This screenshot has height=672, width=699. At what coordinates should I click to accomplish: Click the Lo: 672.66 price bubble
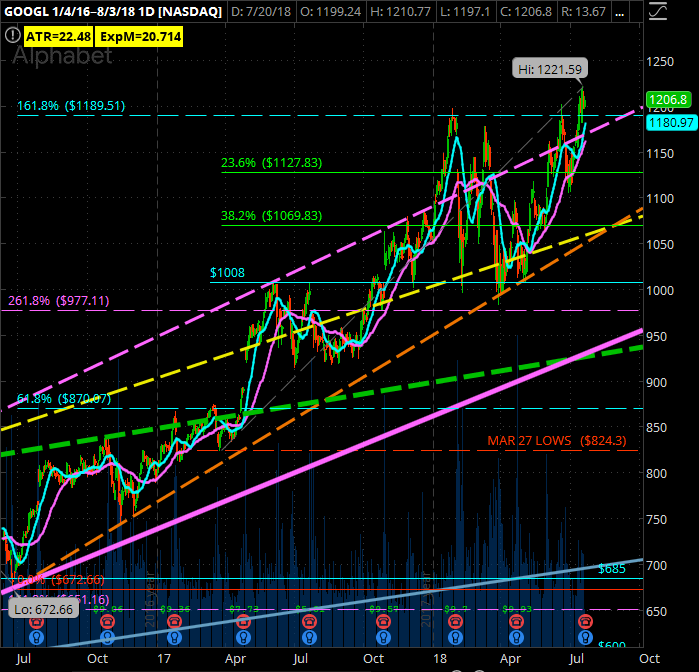[44, 609]
